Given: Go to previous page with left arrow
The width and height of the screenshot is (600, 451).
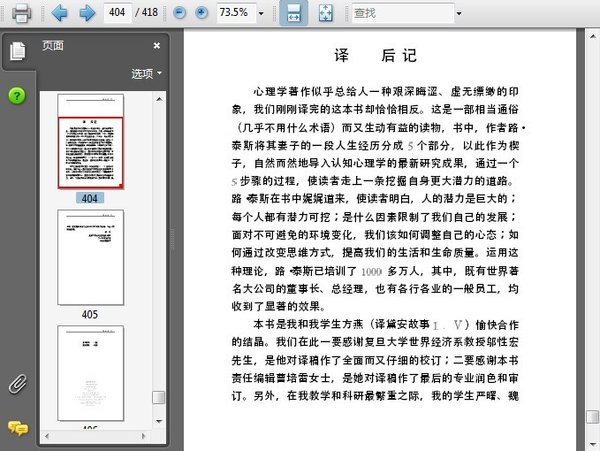Looking at the screenshot, I should coord(59,13).
